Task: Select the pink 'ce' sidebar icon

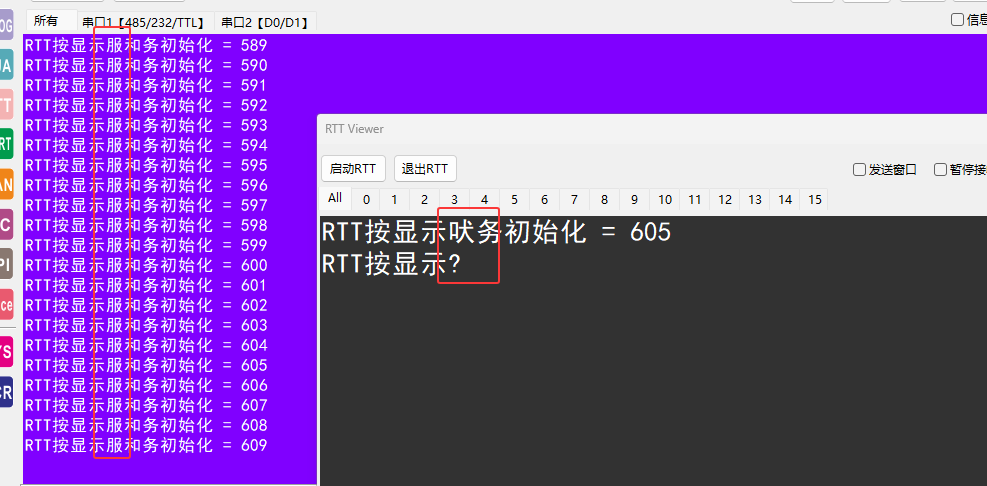Action: tap(6, 304)
